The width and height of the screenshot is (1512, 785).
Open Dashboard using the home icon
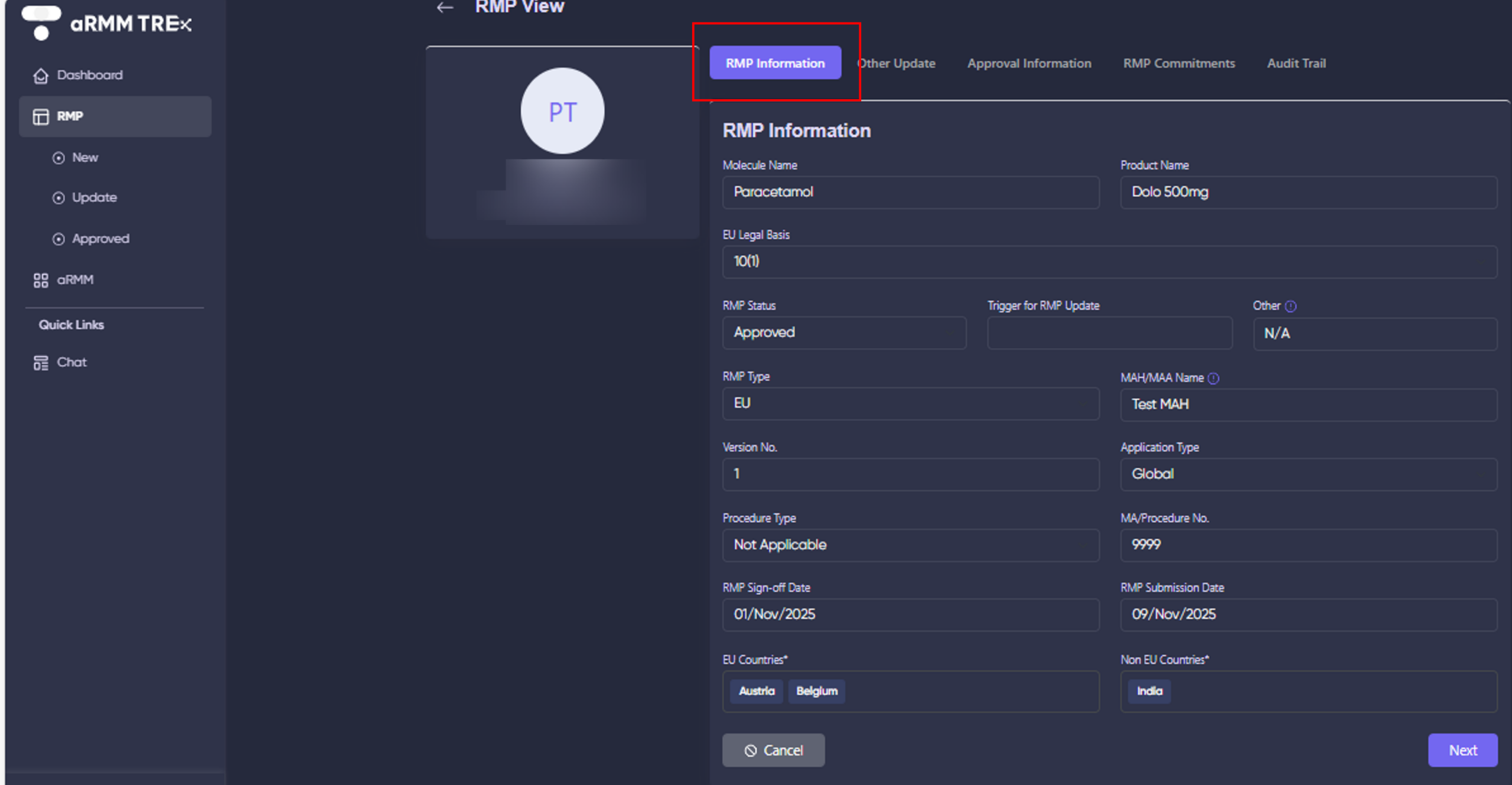(40, 76)
